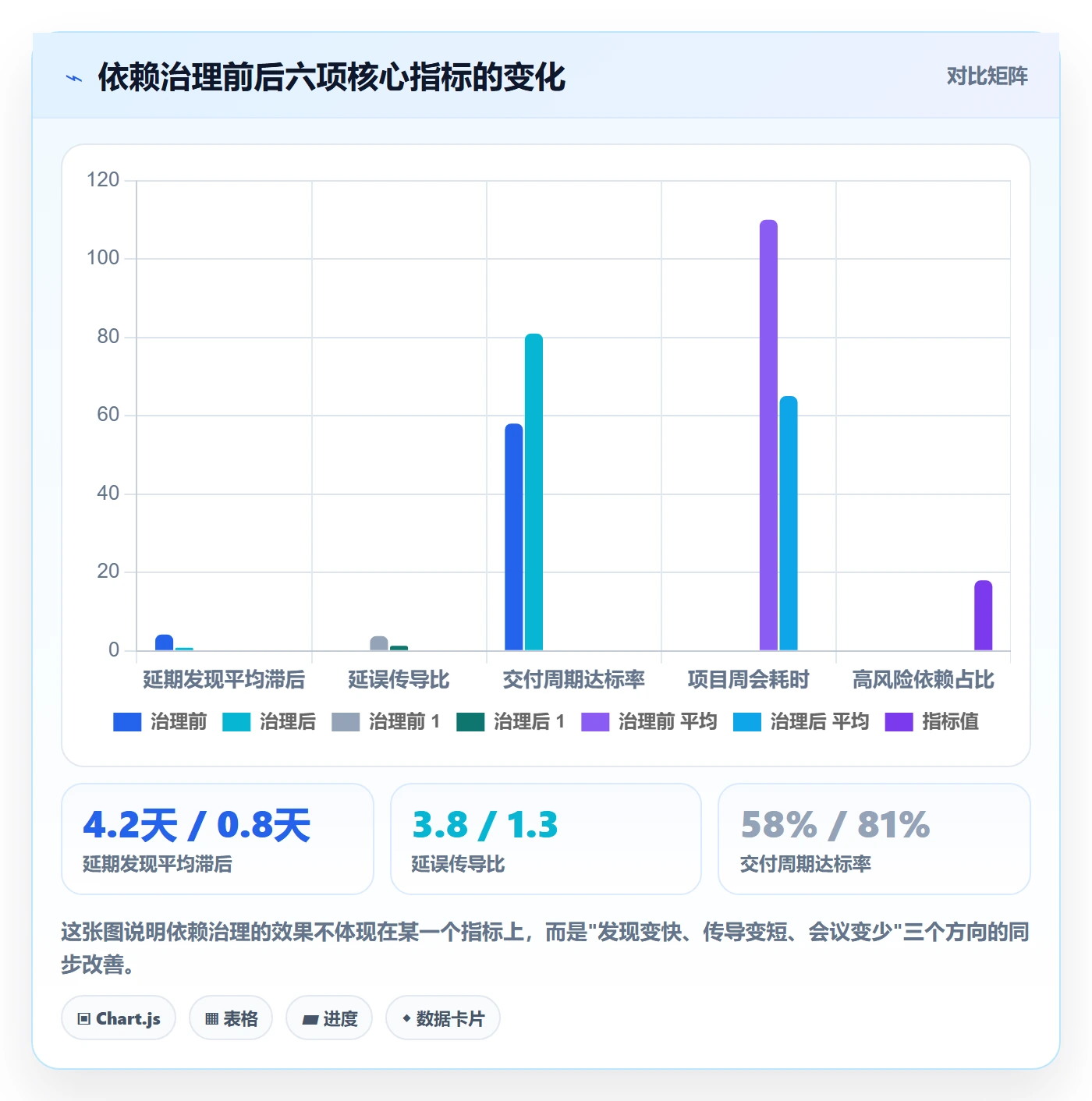Image resolution: width=1092 pixels, height=1101 pixels.
Task: Click the tall purple 项目周会耗时 bar
Action: coord(768,435)
